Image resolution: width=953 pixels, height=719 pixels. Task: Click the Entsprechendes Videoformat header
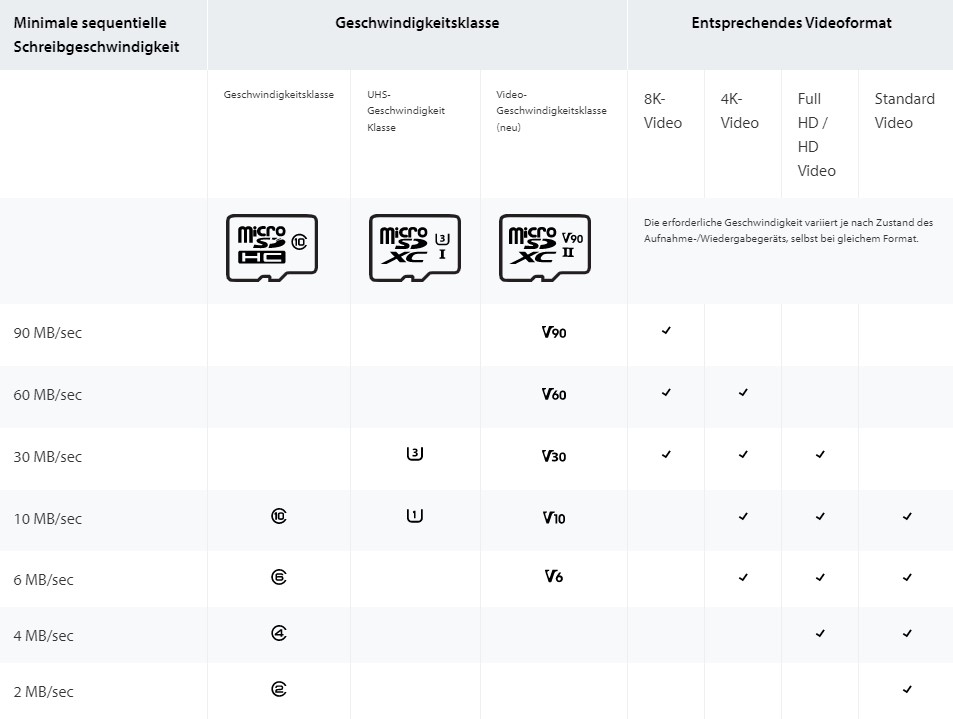[791, 23]
